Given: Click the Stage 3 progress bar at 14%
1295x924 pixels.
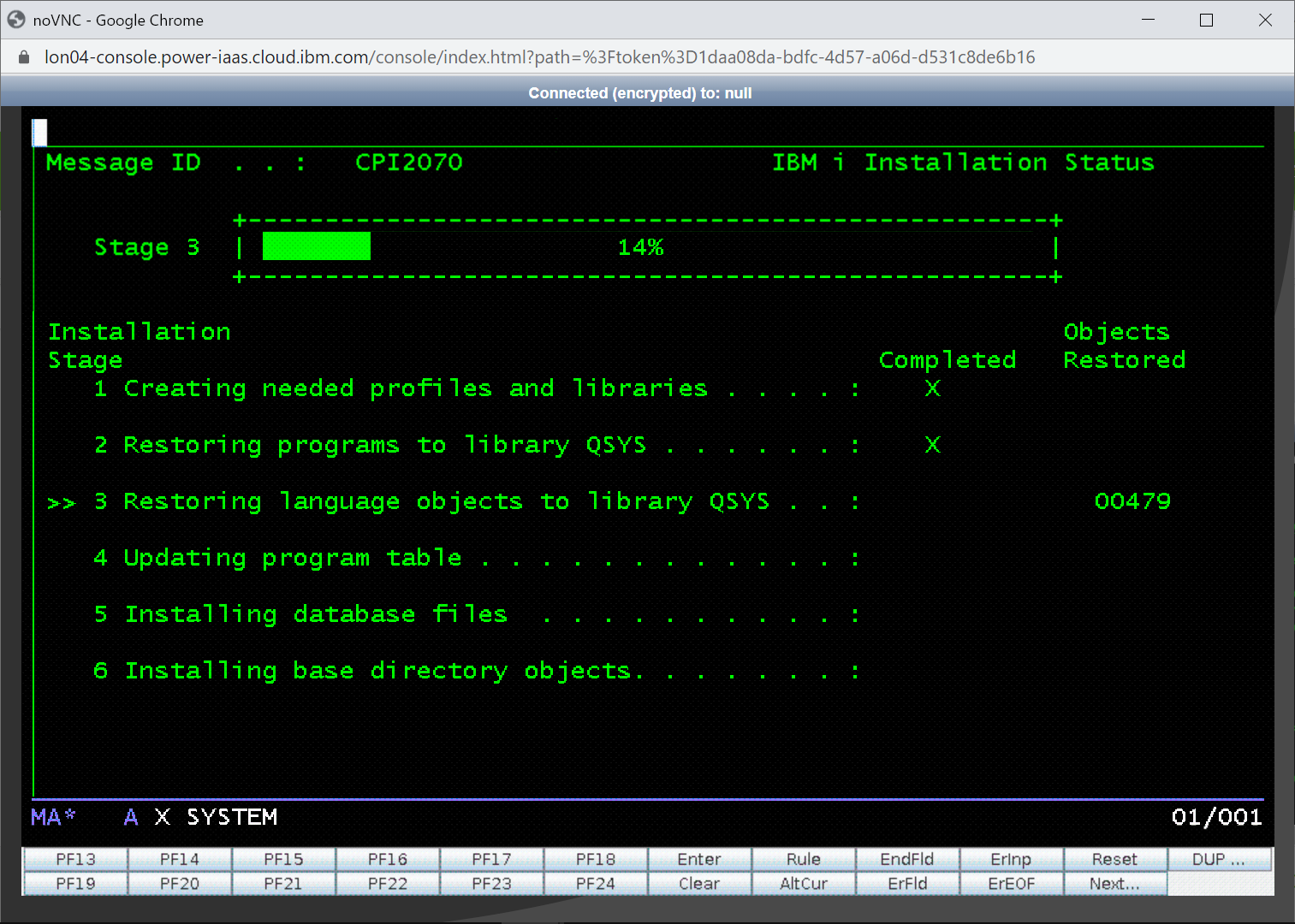Looking at the screenshot, I should (648, 248).
